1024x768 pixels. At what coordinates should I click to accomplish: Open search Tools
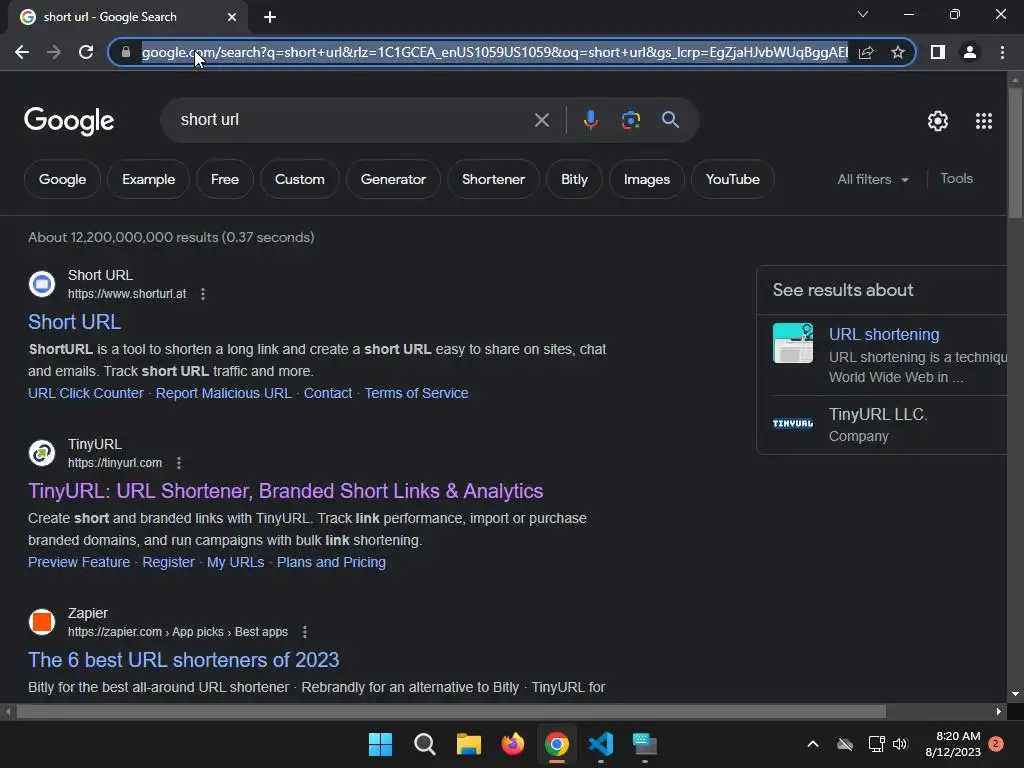coord(956,178)
